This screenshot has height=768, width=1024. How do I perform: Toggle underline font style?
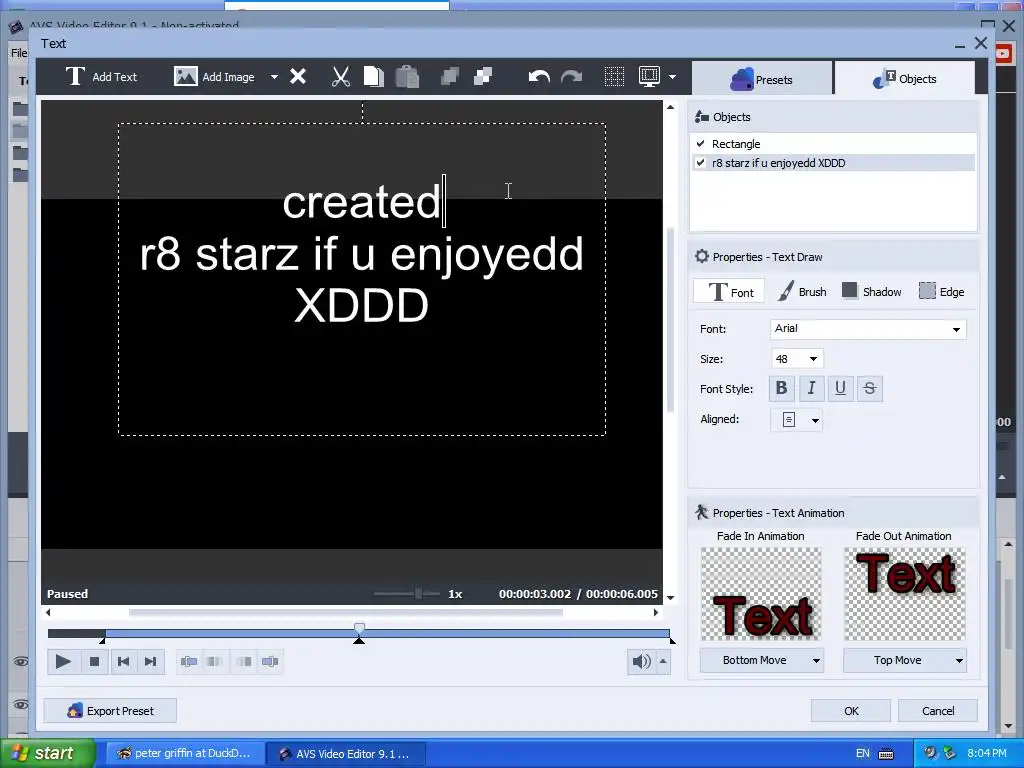(x=840, y=389)
